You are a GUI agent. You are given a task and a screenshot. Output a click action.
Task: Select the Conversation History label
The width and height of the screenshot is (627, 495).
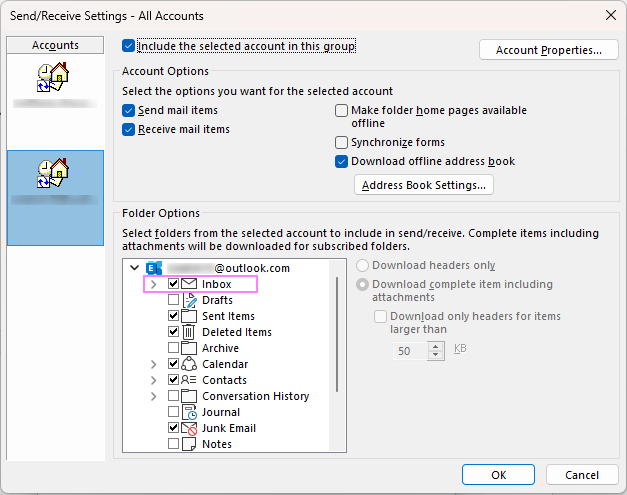[256, 396]
